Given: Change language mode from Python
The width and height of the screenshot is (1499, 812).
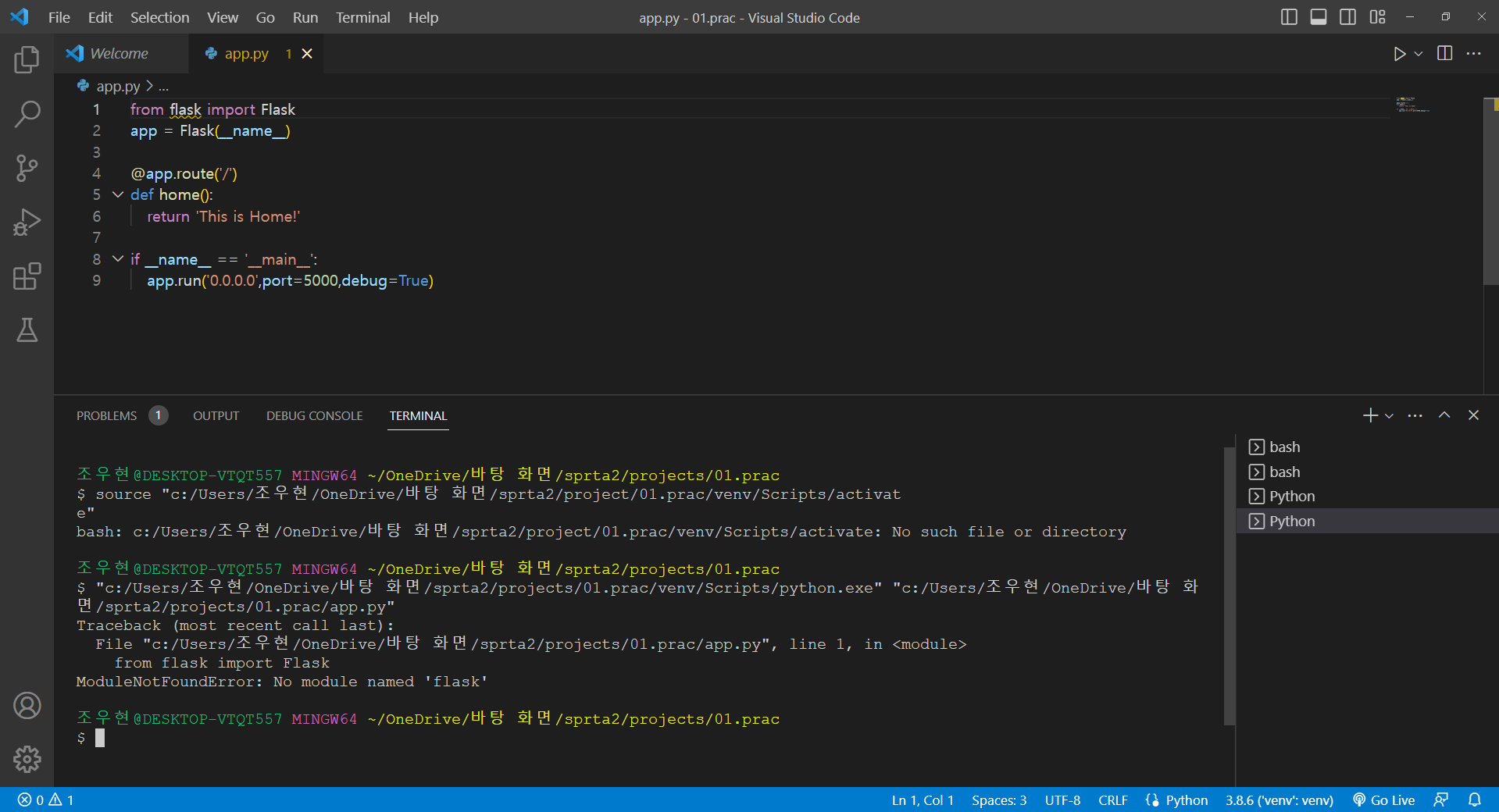Looking at the screenshot, I should [1187, 800].
